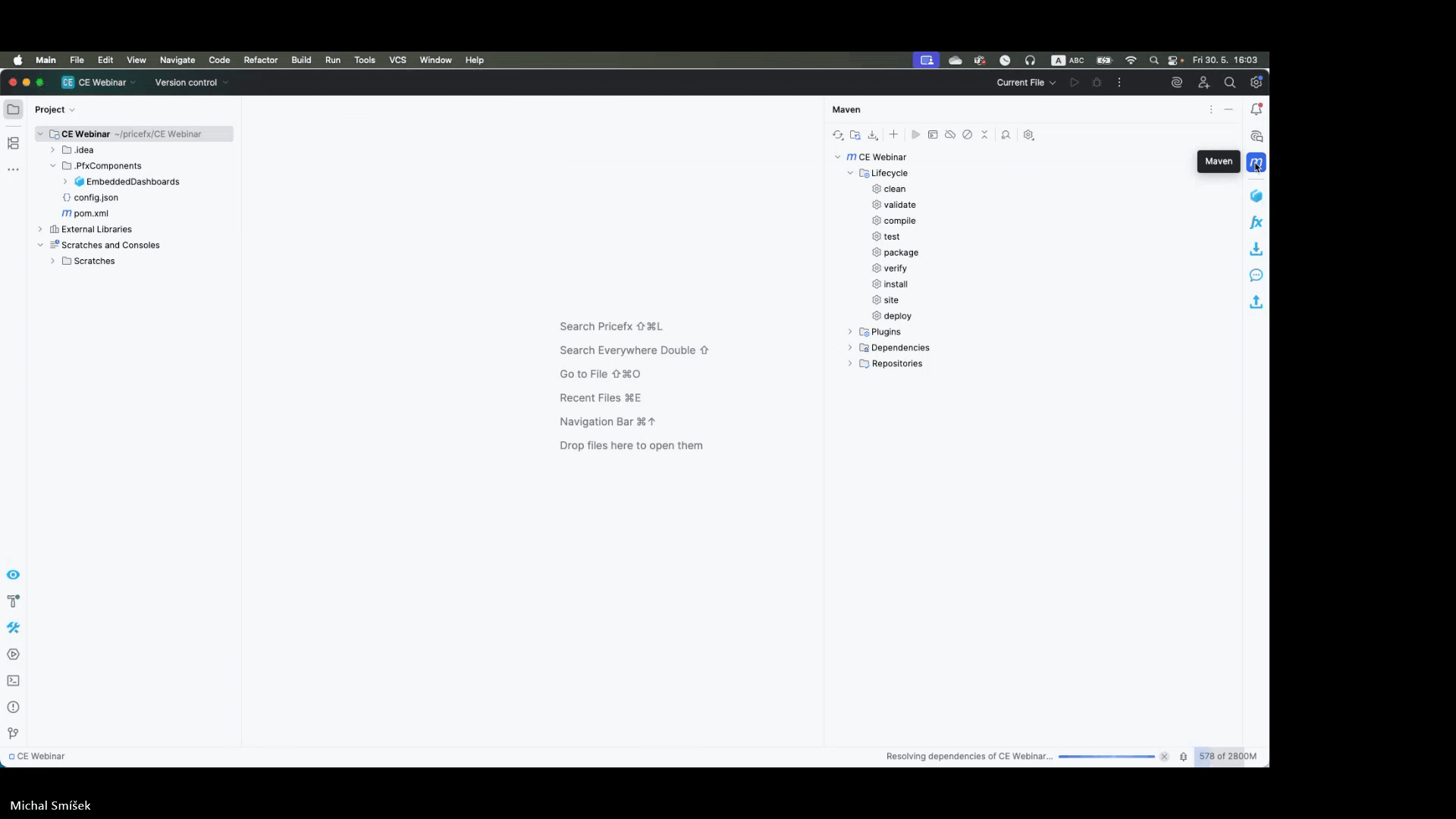This screenshot has height=819, width=1456.
Task: Add a new Maven project with plus button
Action: [894, 135]
